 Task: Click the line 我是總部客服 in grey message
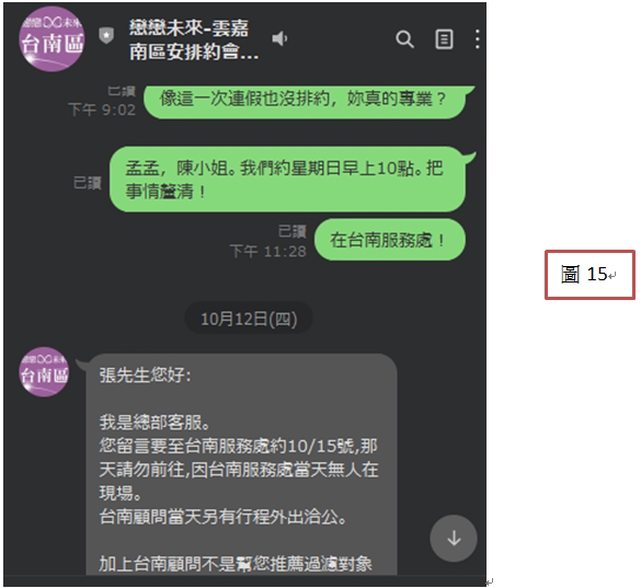tap(155, 422)
